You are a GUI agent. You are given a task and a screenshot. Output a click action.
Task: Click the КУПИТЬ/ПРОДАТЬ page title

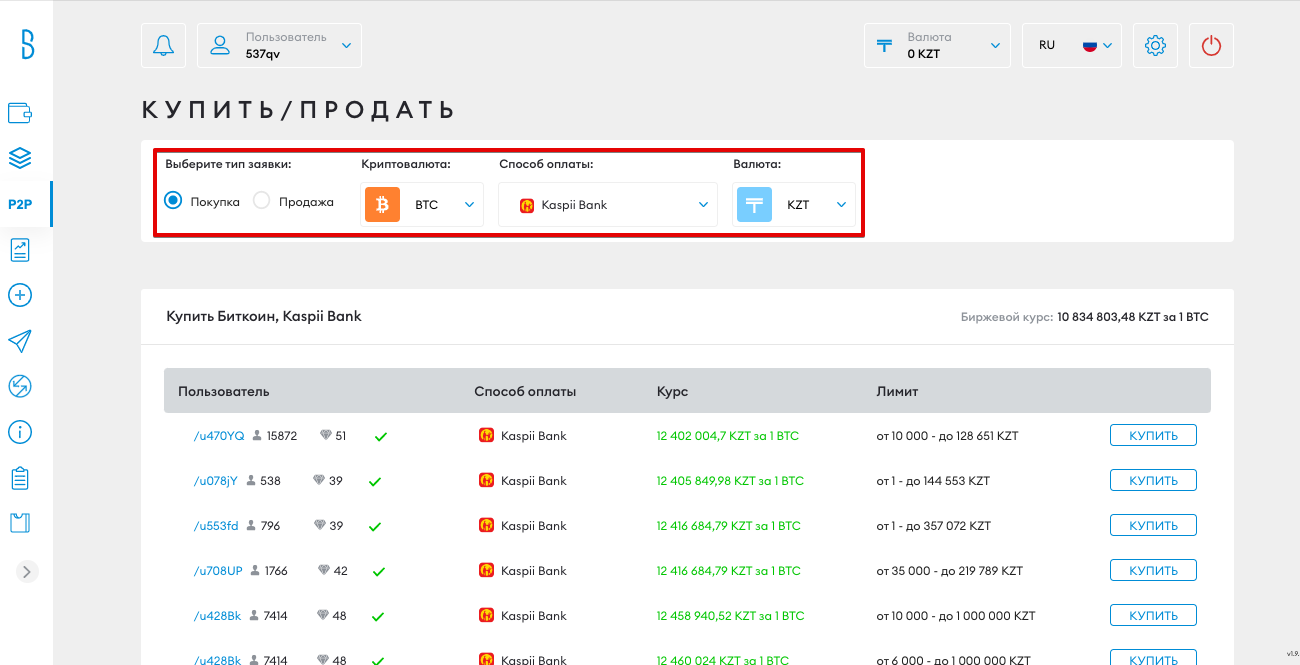(x=299, y=110)
